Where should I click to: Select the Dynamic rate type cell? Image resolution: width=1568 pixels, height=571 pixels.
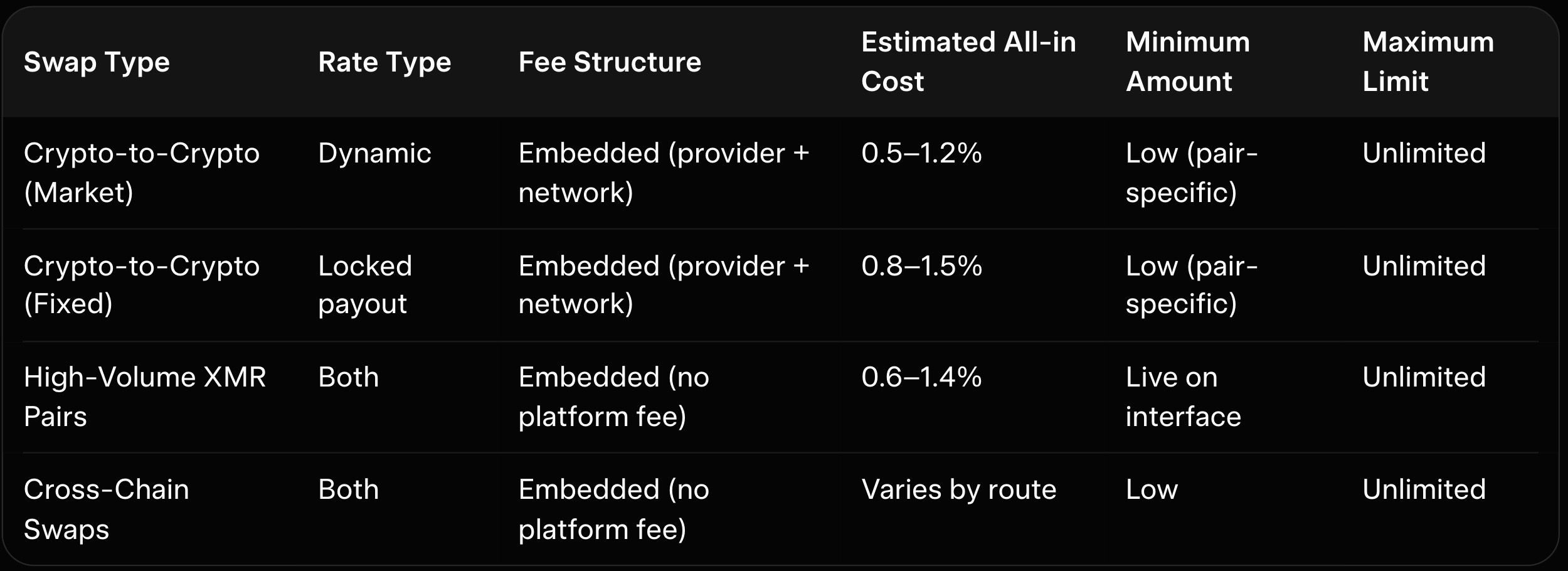tap(374, 154)
